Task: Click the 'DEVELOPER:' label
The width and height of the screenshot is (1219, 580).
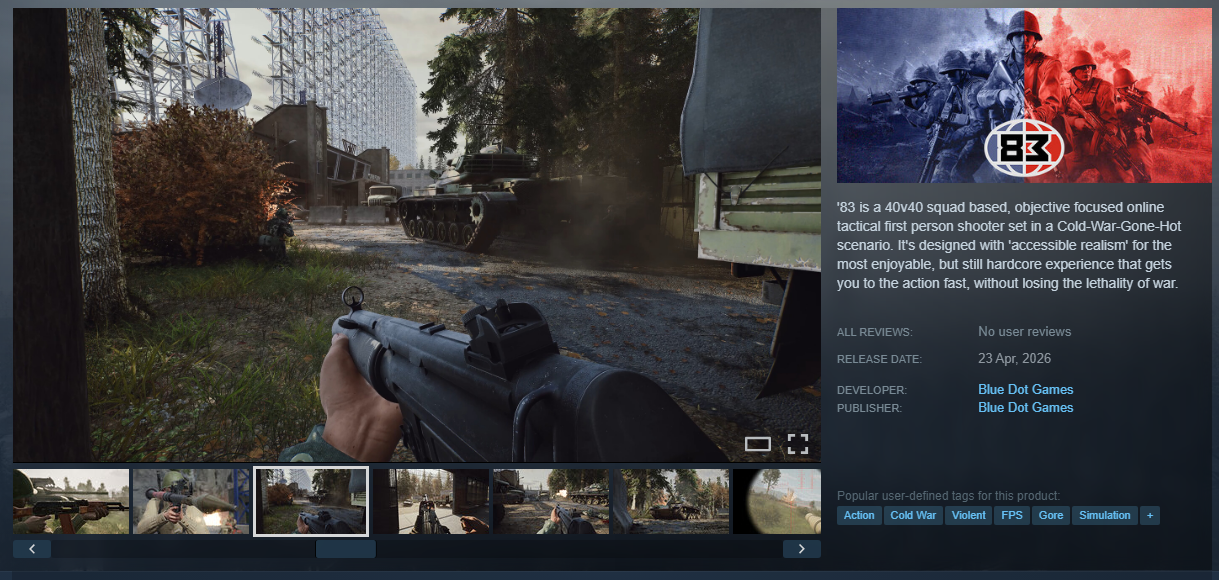Action: (x=872, y=390)
